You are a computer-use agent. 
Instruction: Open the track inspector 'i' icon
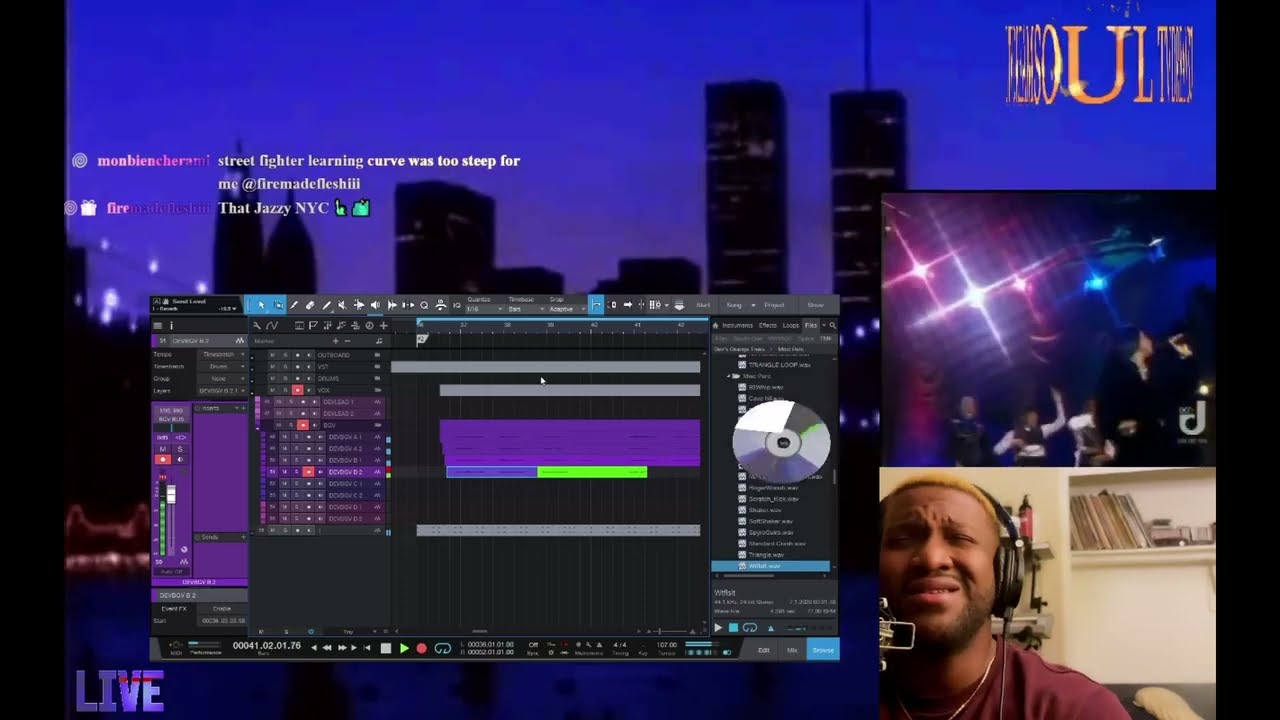pos(171,325)
